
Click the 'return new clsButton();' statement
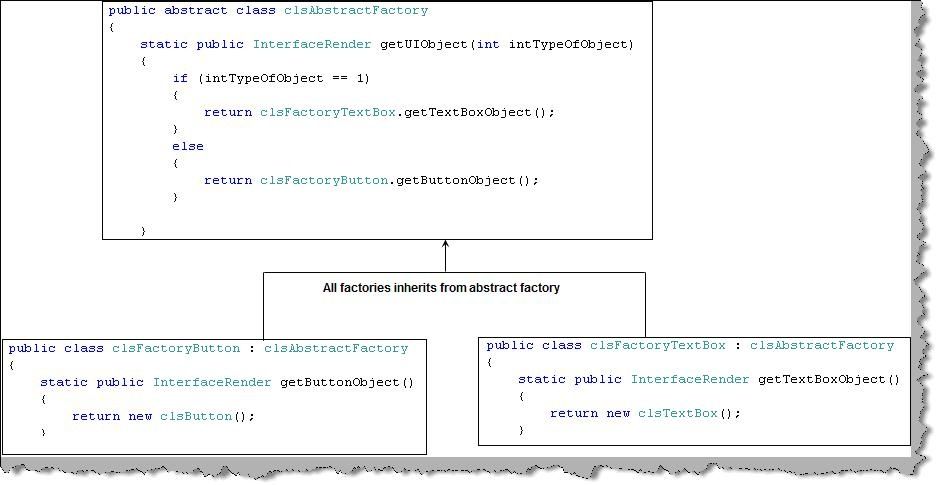click(163, 417)
